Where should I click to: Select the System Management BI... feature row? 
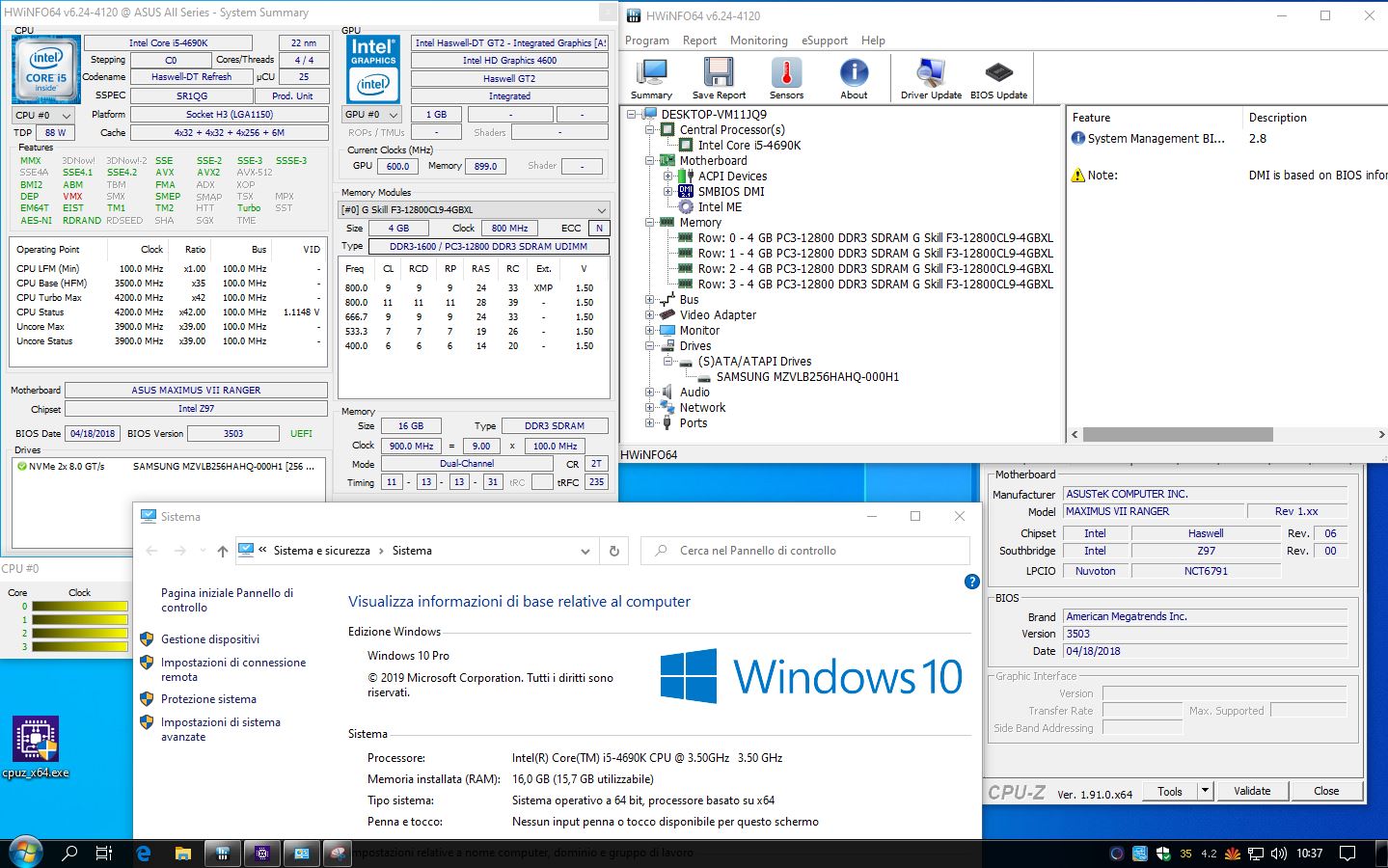[x=1157, y=139]
